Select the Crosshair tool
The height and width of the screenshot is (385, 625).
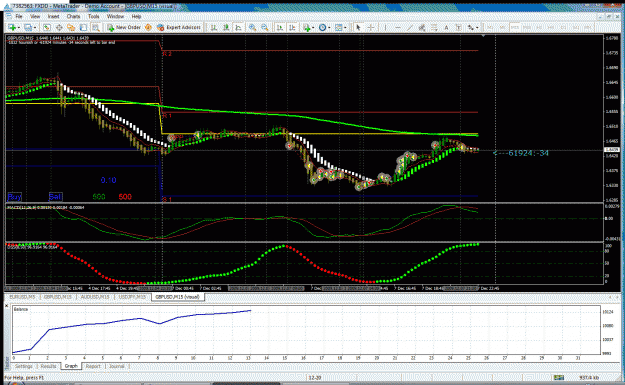pyautogui.click(x=371, y=28)
